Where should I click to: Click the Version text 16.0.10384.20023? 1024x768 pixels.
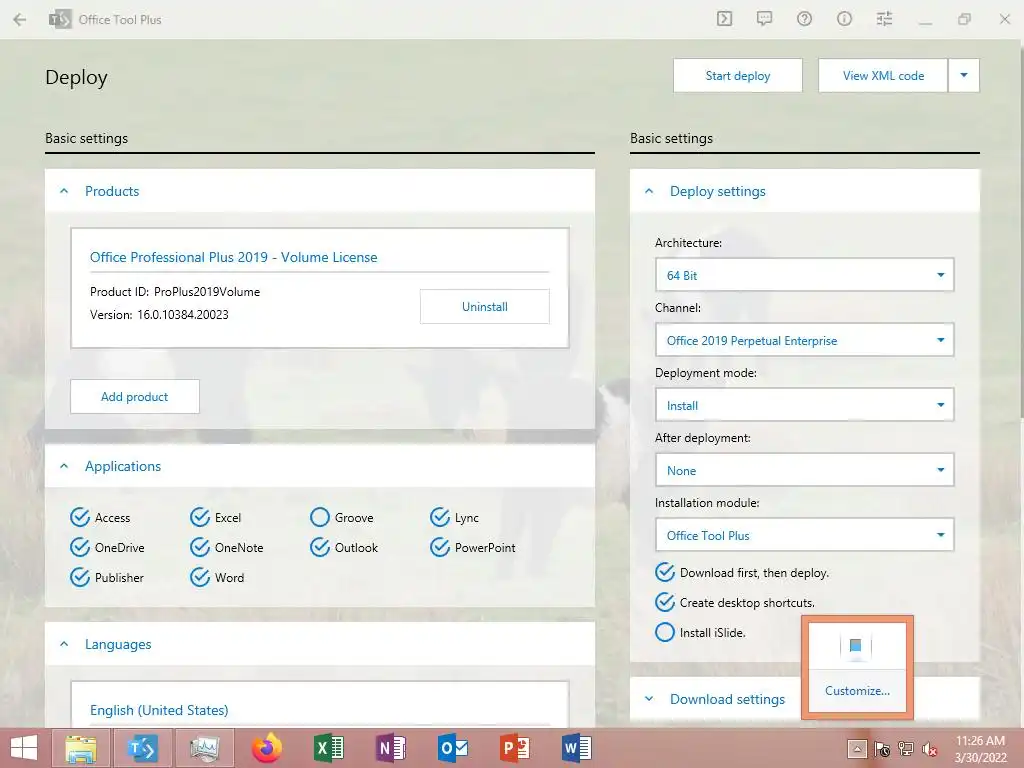click(183, 315)
